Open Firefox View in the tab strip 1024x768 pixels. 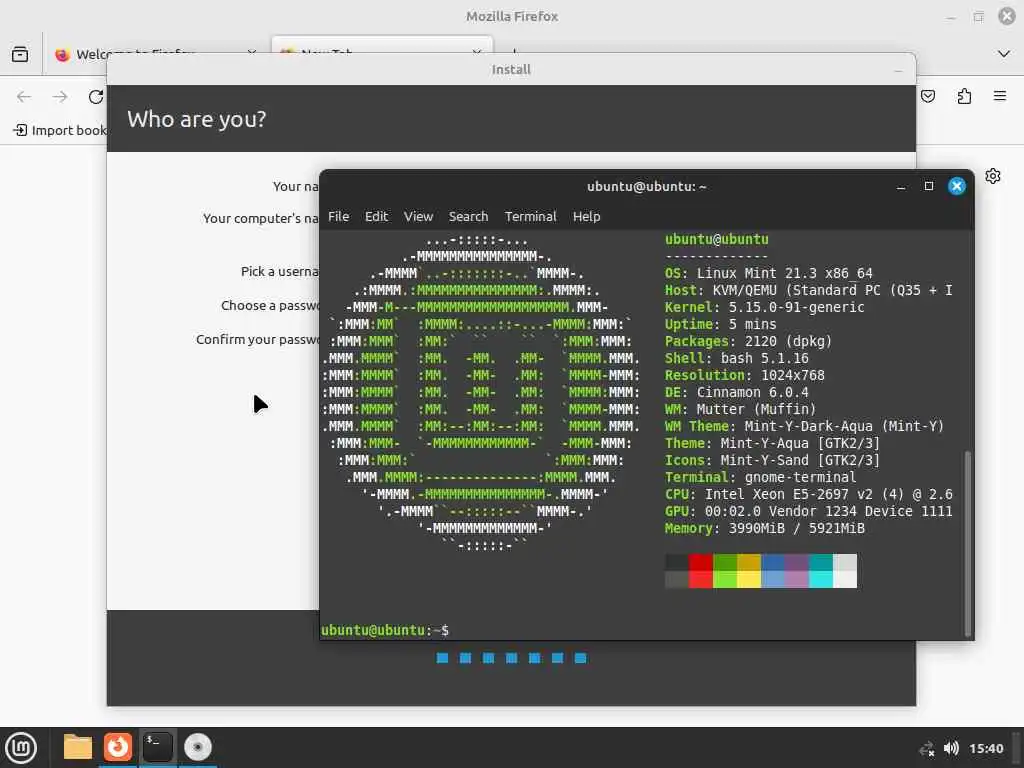[x=20, y=54]
